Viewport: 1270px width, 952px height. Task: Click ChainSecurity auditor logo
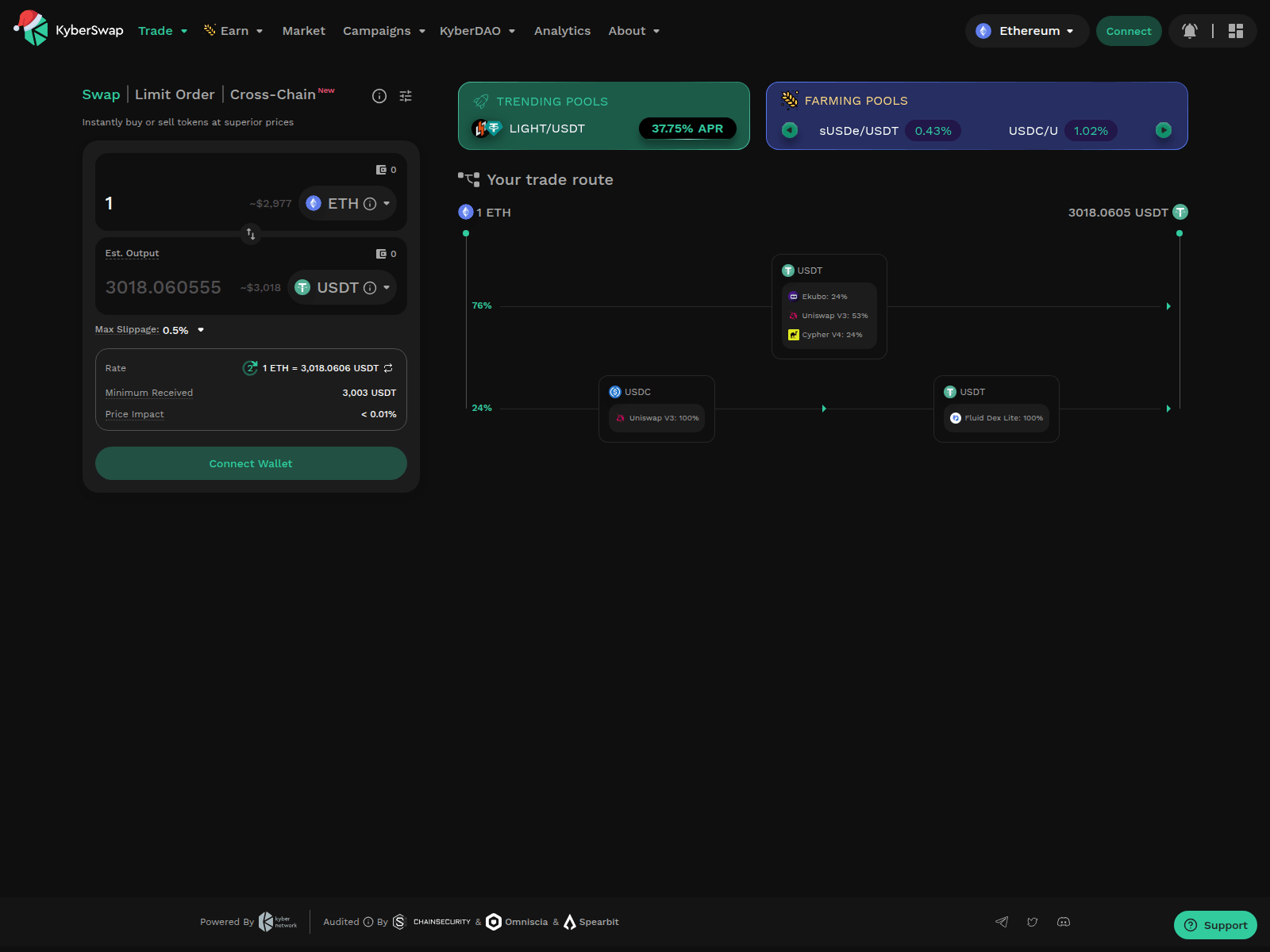tap(432, 922)
